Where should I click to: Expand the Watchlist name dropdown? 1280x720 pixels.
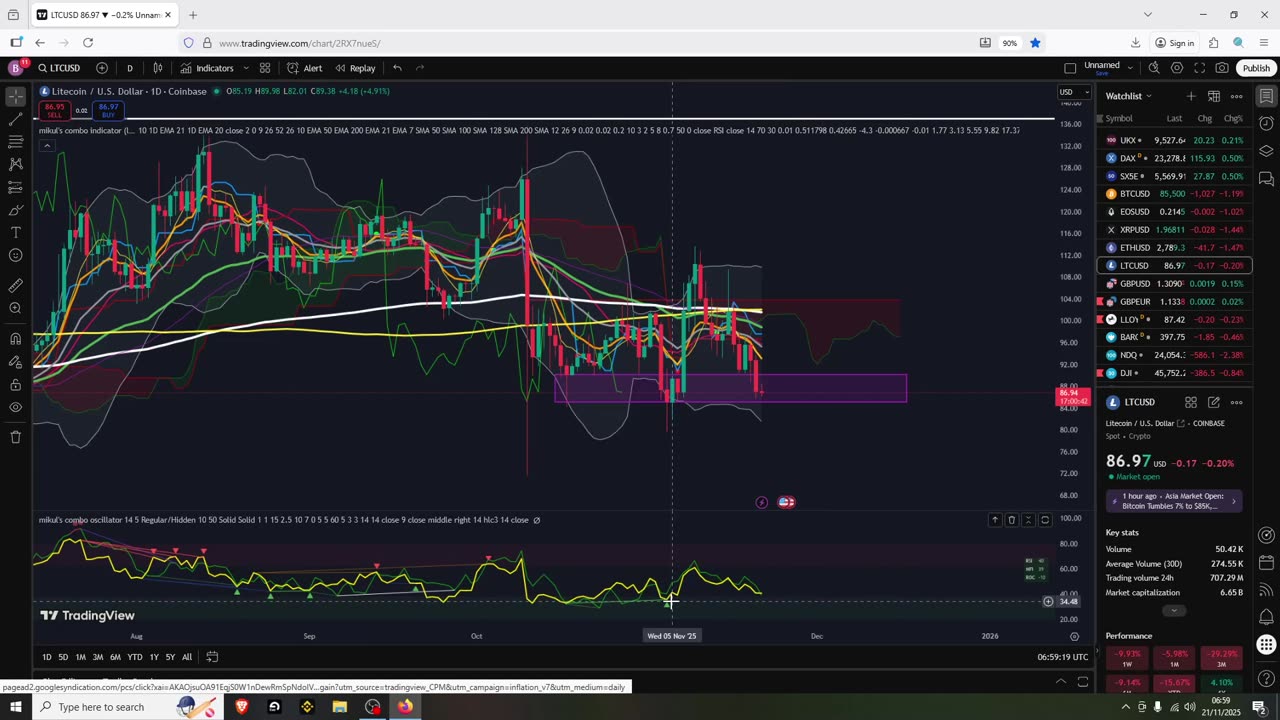coord(1129,96)
